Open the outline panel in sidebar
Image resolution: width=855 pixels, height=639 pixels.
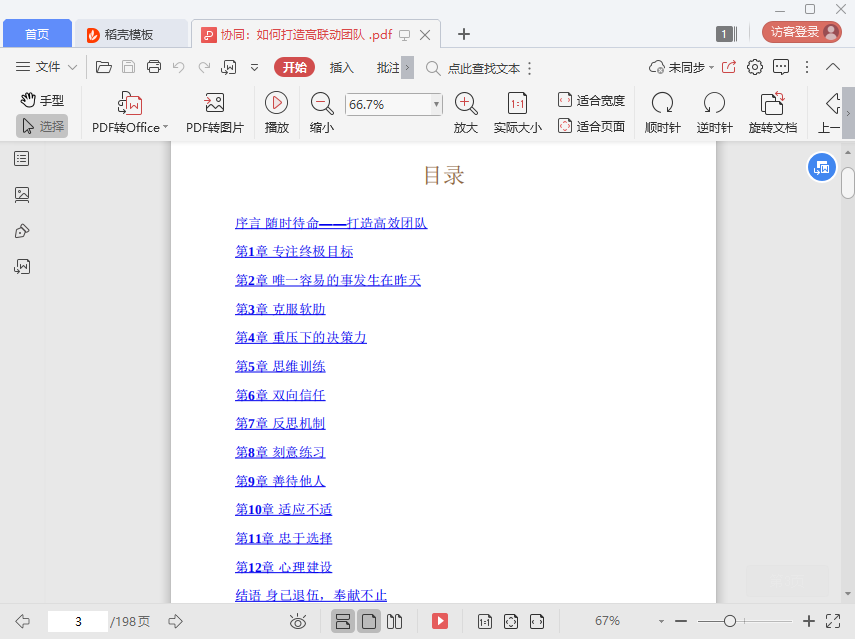pos(22,159)
